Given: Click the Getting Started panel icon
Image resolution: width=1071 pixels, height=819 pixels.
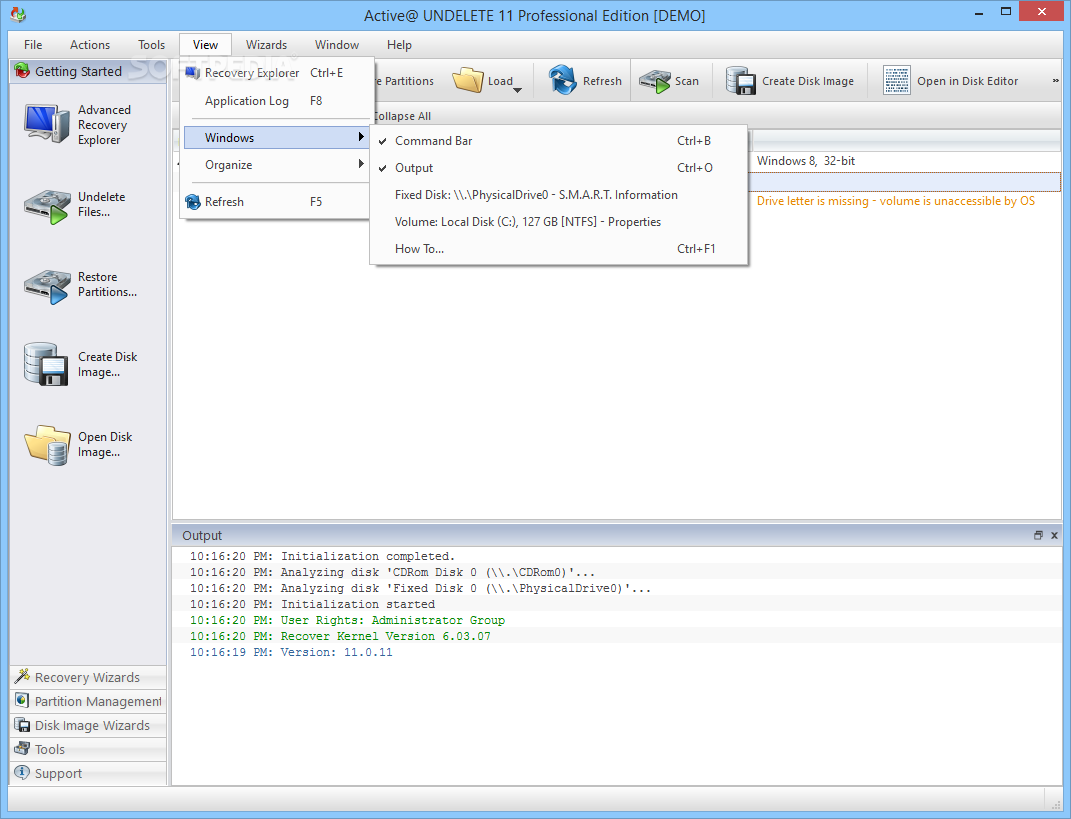Looking at the screenshot, I should click(22, 71).
